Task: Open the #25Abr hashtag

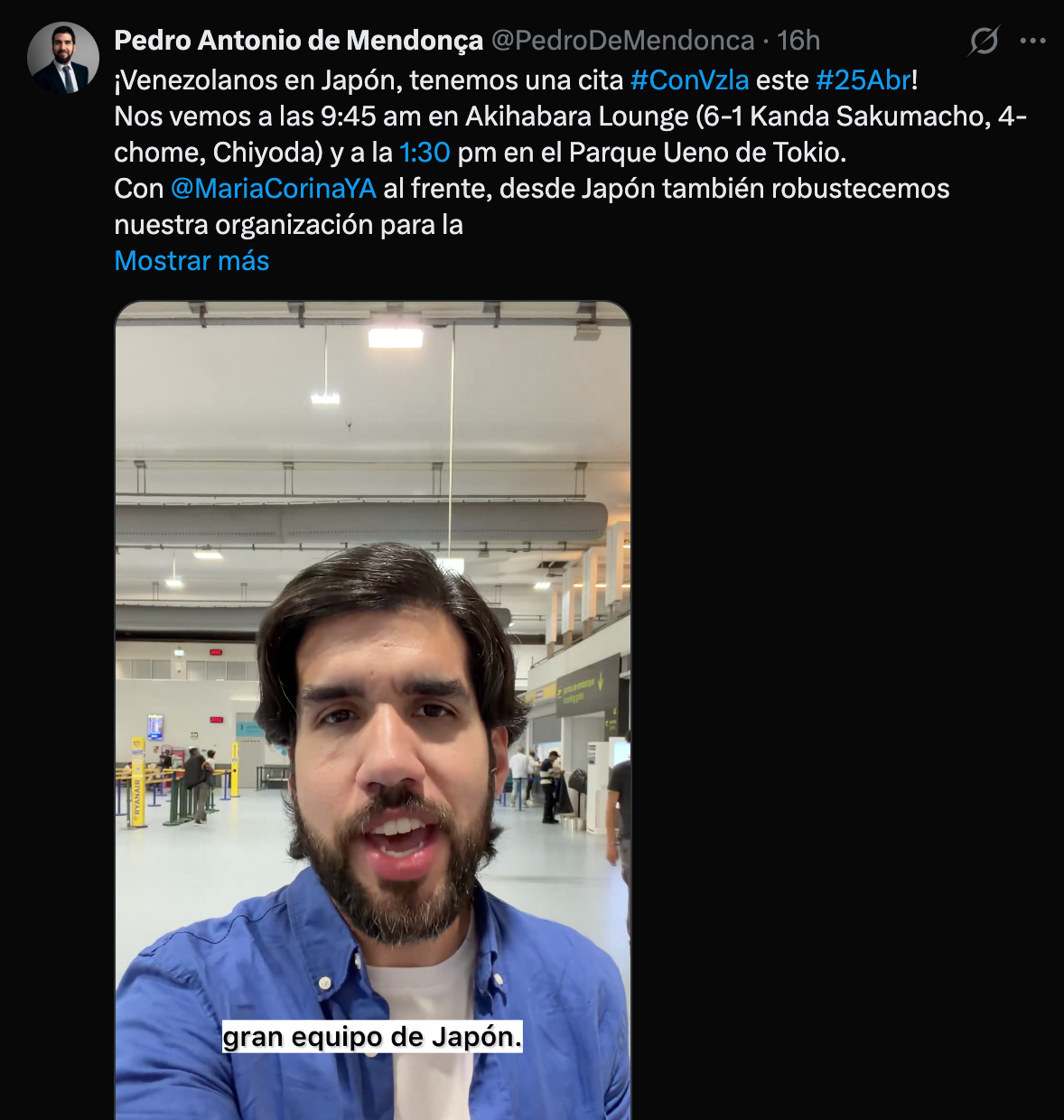Action: (863, 80)
